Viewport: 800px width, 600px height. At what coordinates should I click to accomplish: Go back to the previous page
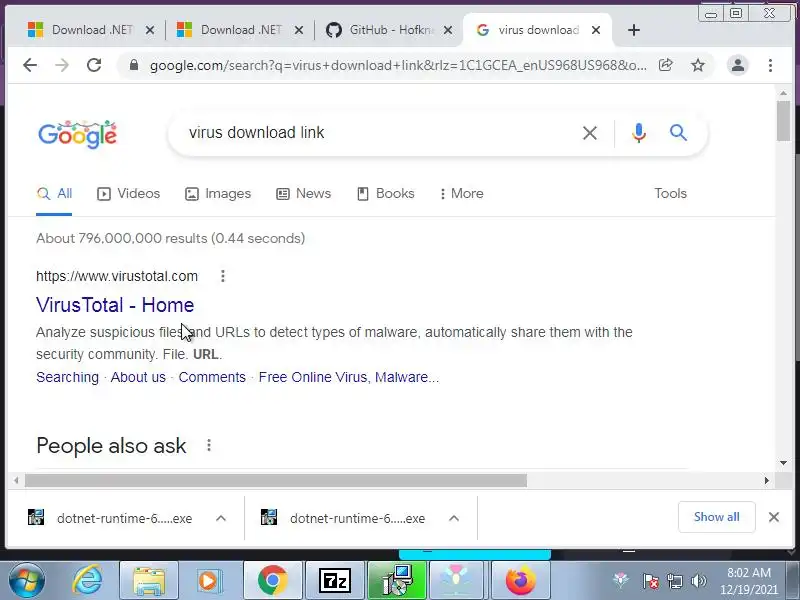coord(30,65)
